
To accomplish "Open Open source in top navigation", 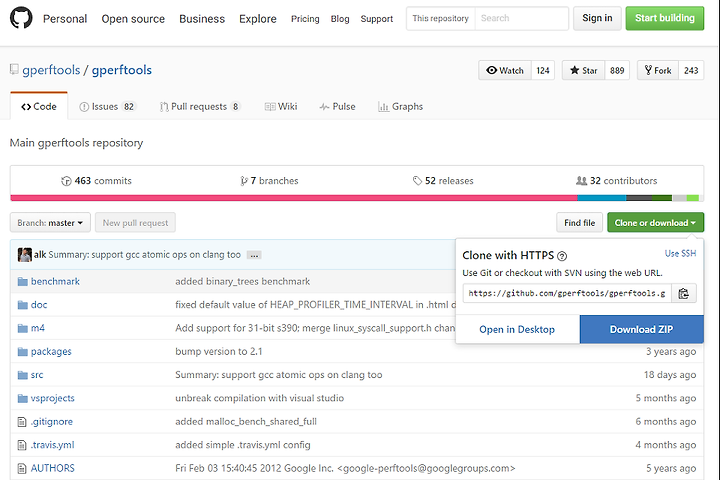I will tap(133, 19).
